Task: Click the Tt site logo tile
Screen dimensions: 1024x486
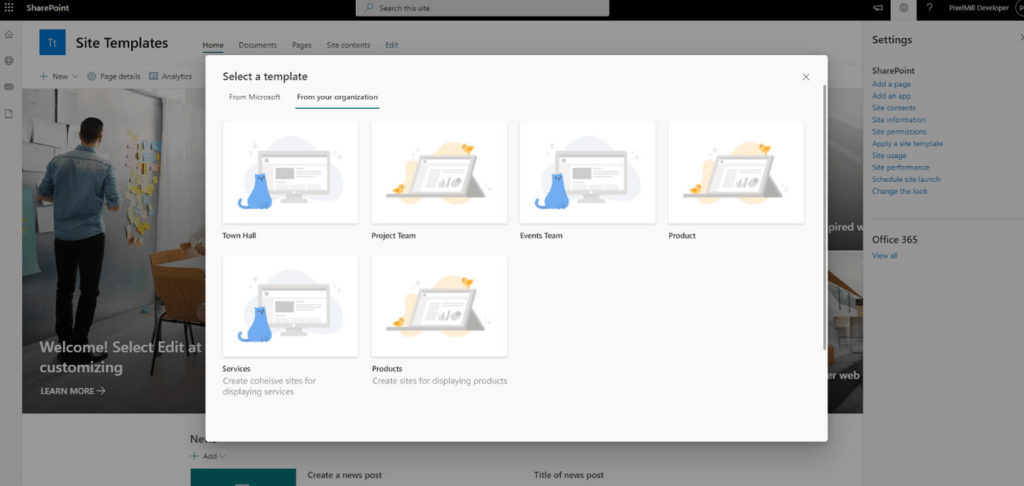Action: (x=52, y=43)
